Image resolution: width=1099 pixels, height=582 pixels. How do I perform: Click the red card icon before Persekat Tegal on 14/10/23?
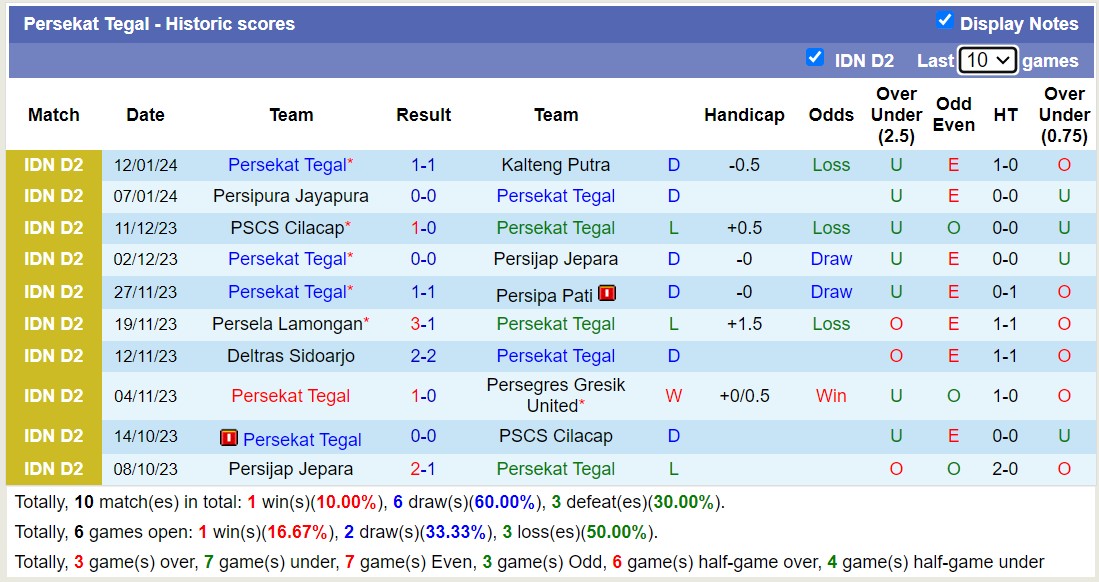[231, 436]
